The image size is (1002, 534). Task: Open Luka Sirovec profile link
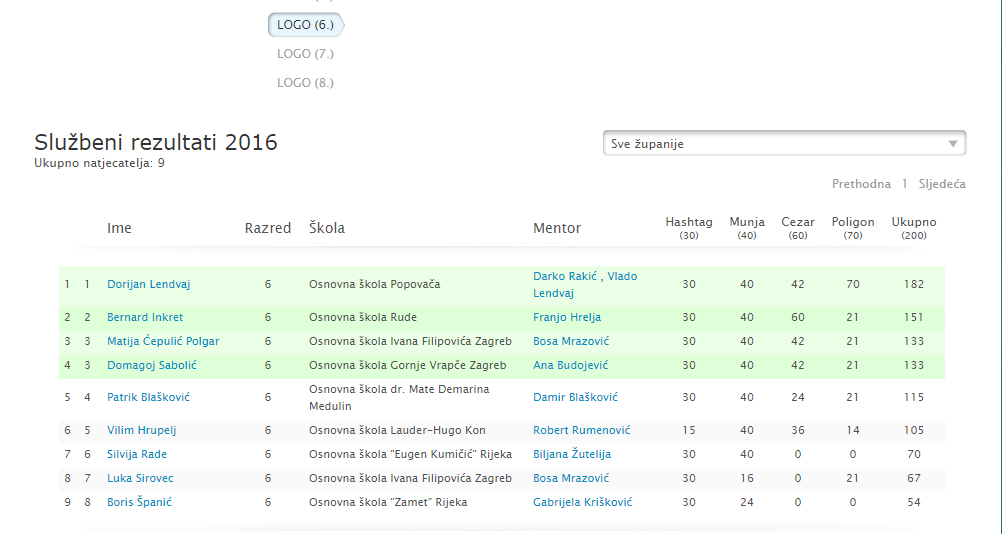(140, 478)
